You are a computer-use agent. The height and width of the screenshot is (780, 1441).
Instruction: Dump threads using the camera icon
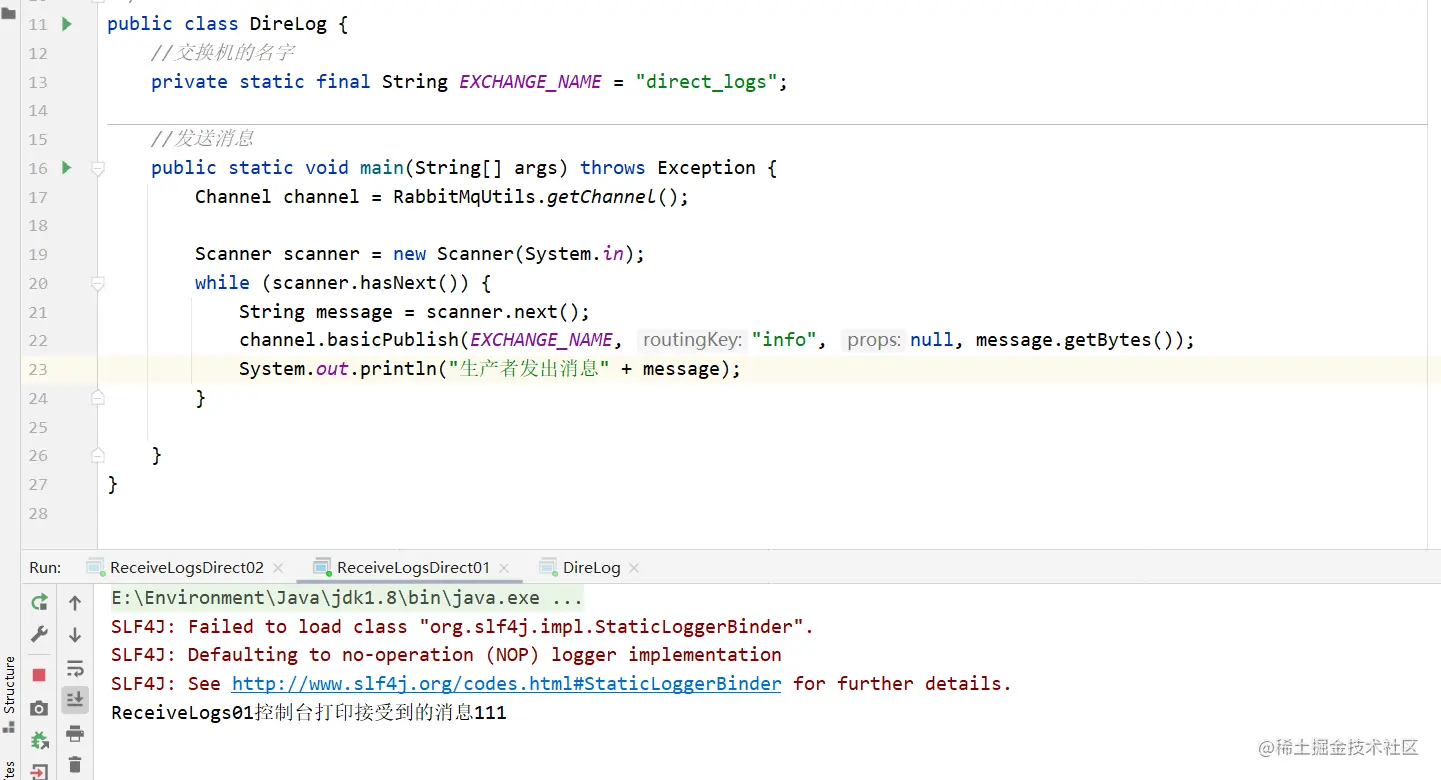pos(39,708)
